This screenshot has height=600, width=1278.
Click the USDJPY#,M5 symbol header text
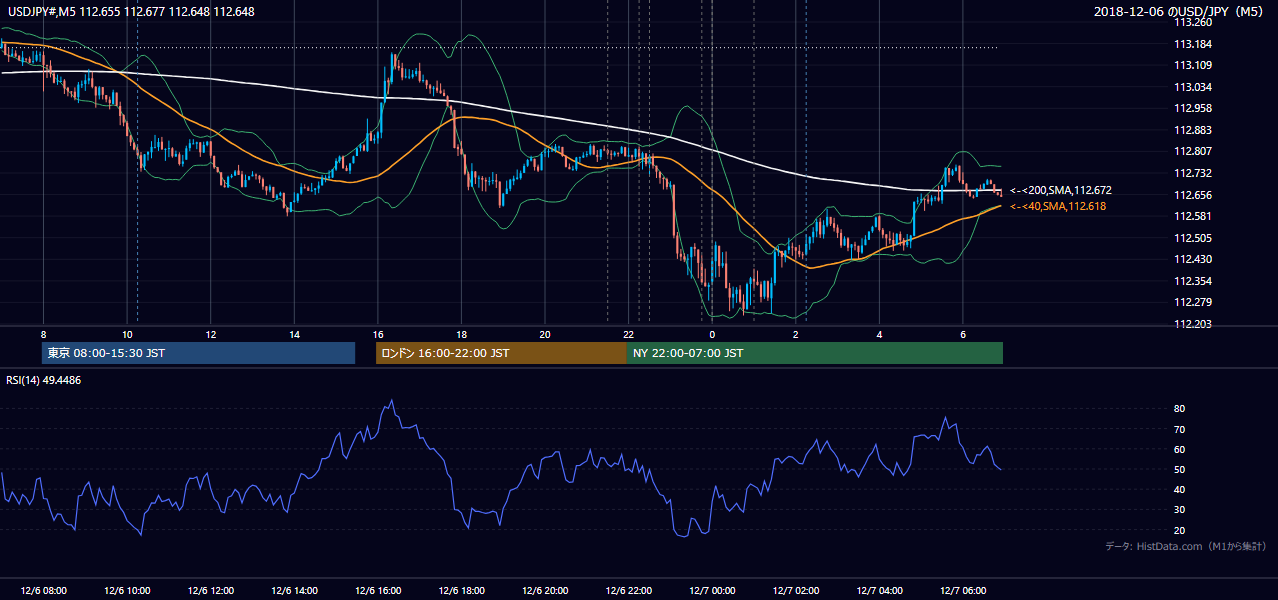(x=130, y=12)
